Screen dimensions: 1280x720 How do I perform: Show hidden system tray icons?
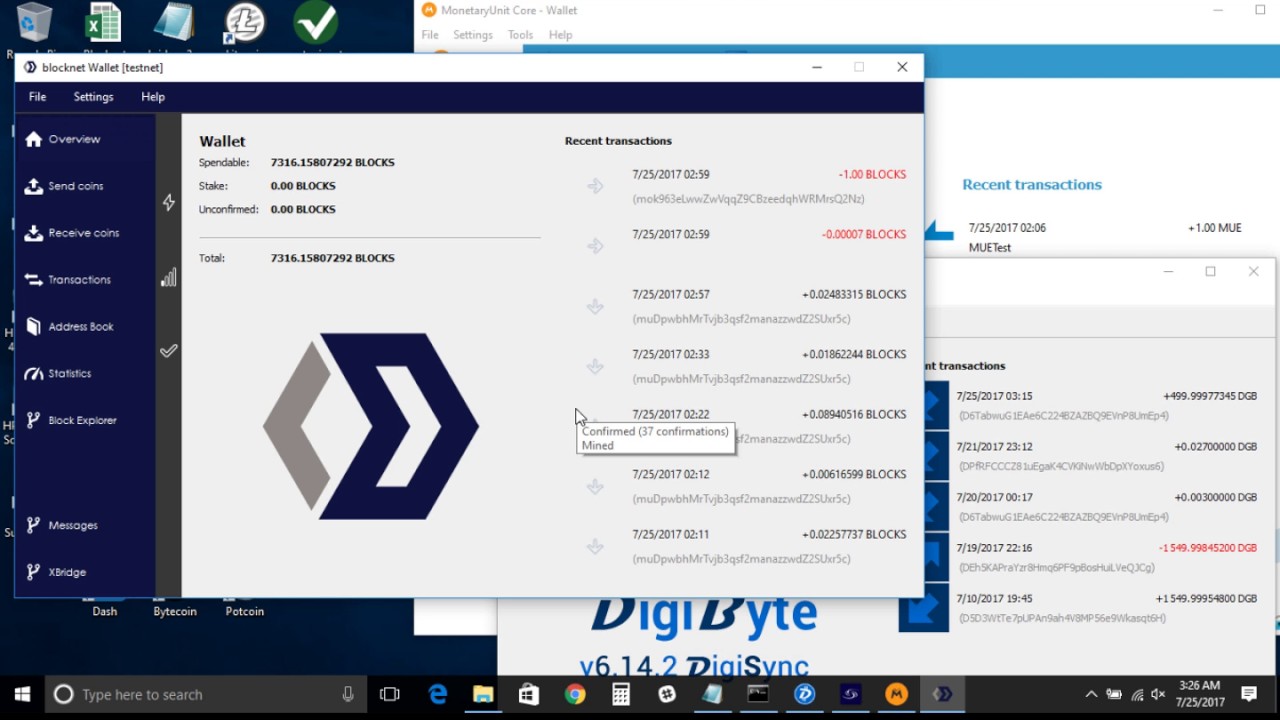click(x=1091, y=694)
